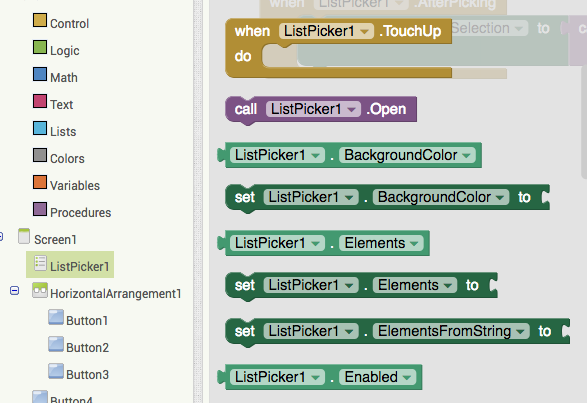
Task: Open component dropdown in set Elements block
Action: [x=311, y=285]
